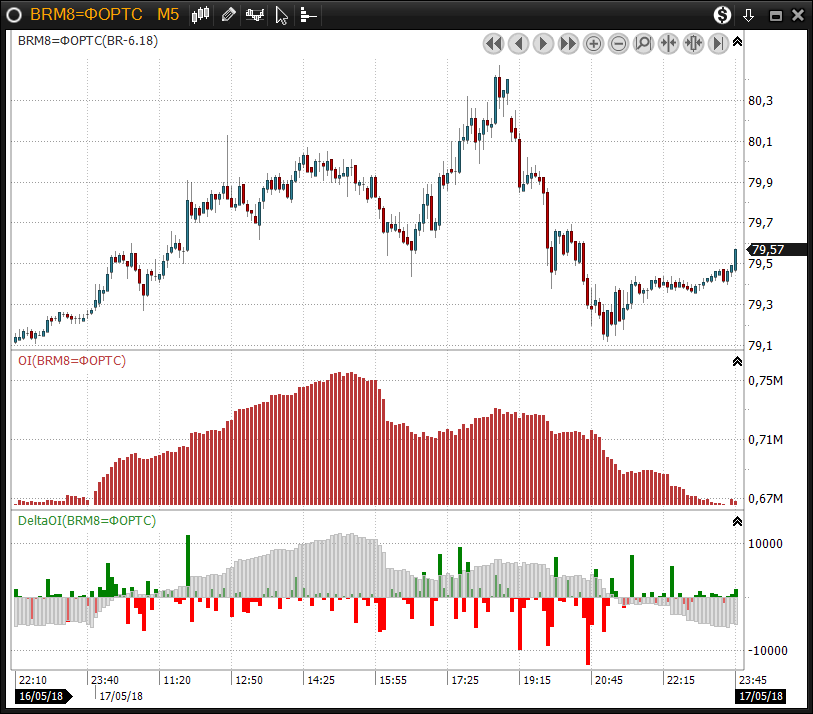The image size is (813, 714).
Task: Open the BRM8=ФОРТС symbol selector
Action: click(x=86, y=15)
